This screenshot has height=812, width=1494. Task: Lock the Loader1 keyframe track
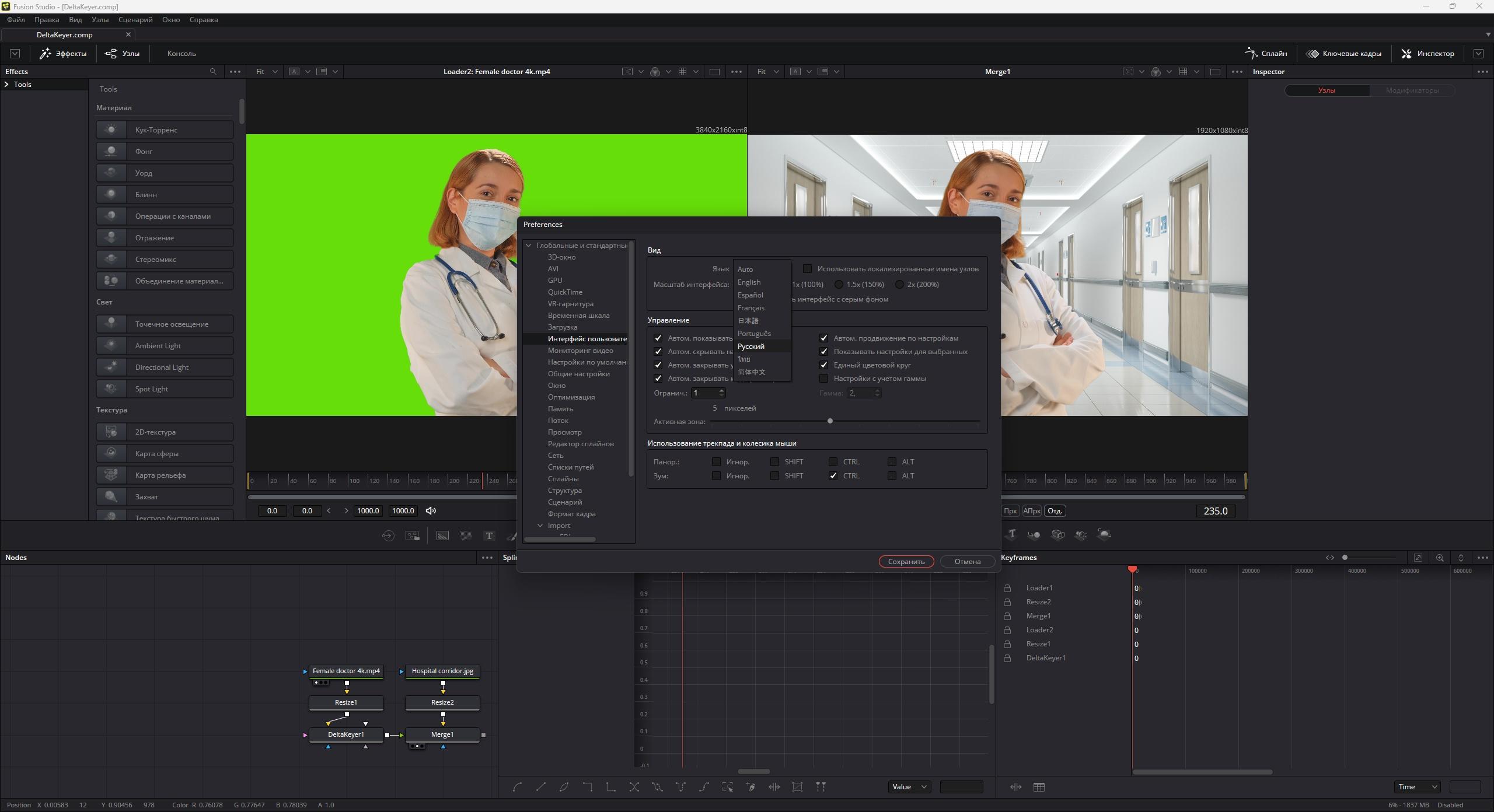point(1007,588)
